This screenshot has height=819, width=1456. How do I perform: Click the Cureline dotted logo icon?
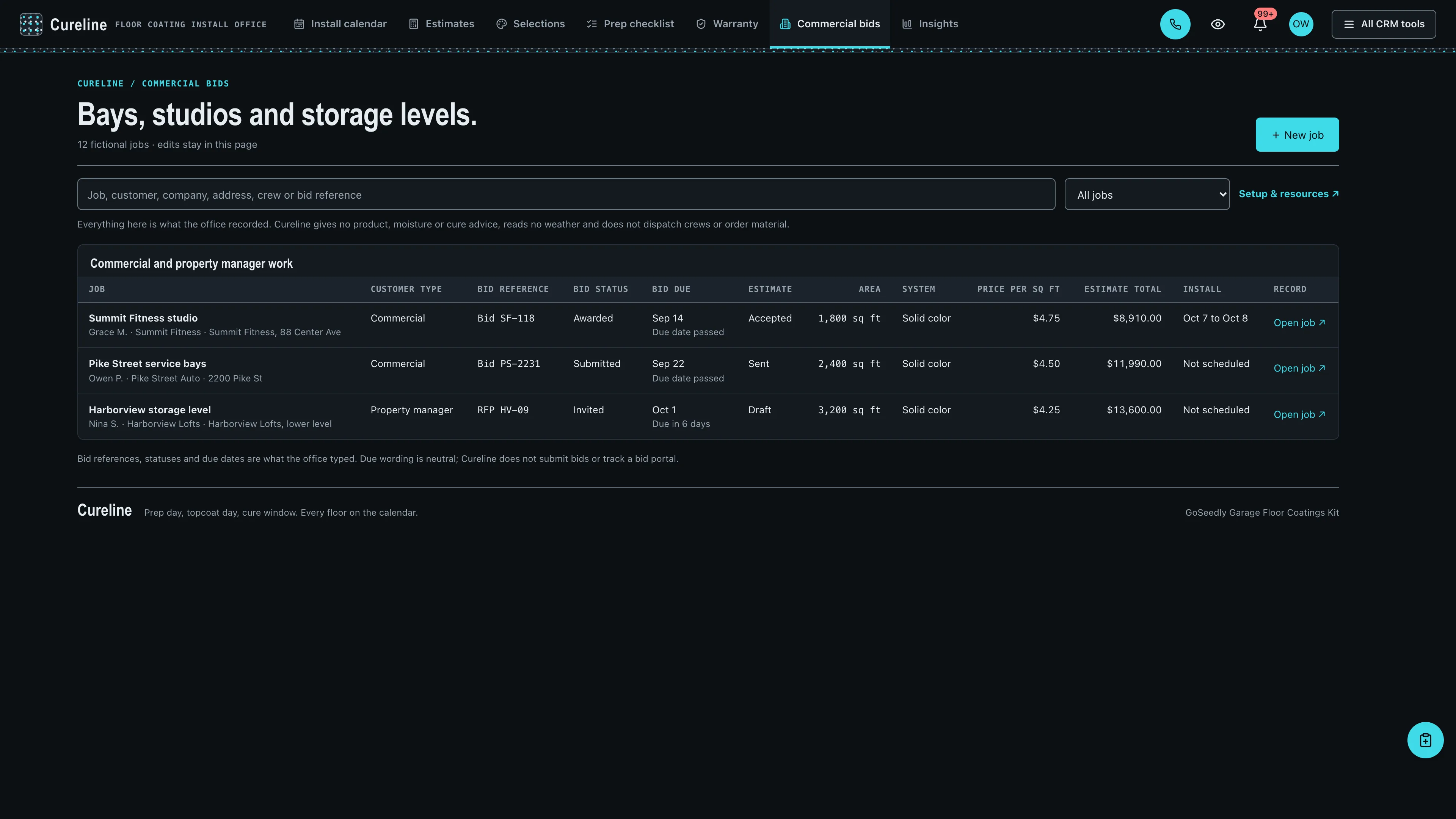tap(30, 24)
